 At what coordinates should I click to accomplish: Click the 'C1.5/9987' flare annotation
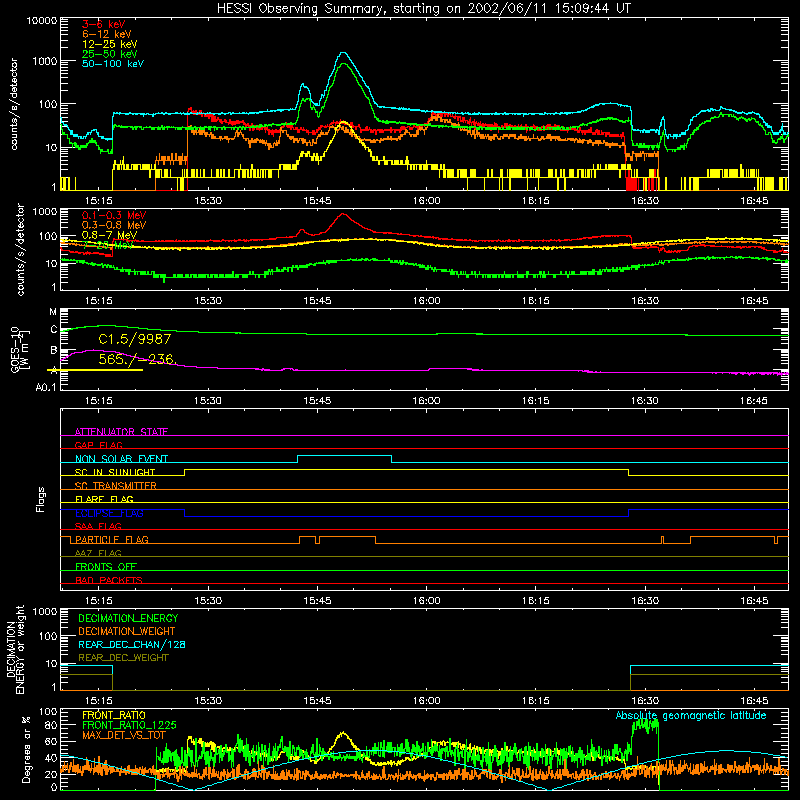(135, 339)
